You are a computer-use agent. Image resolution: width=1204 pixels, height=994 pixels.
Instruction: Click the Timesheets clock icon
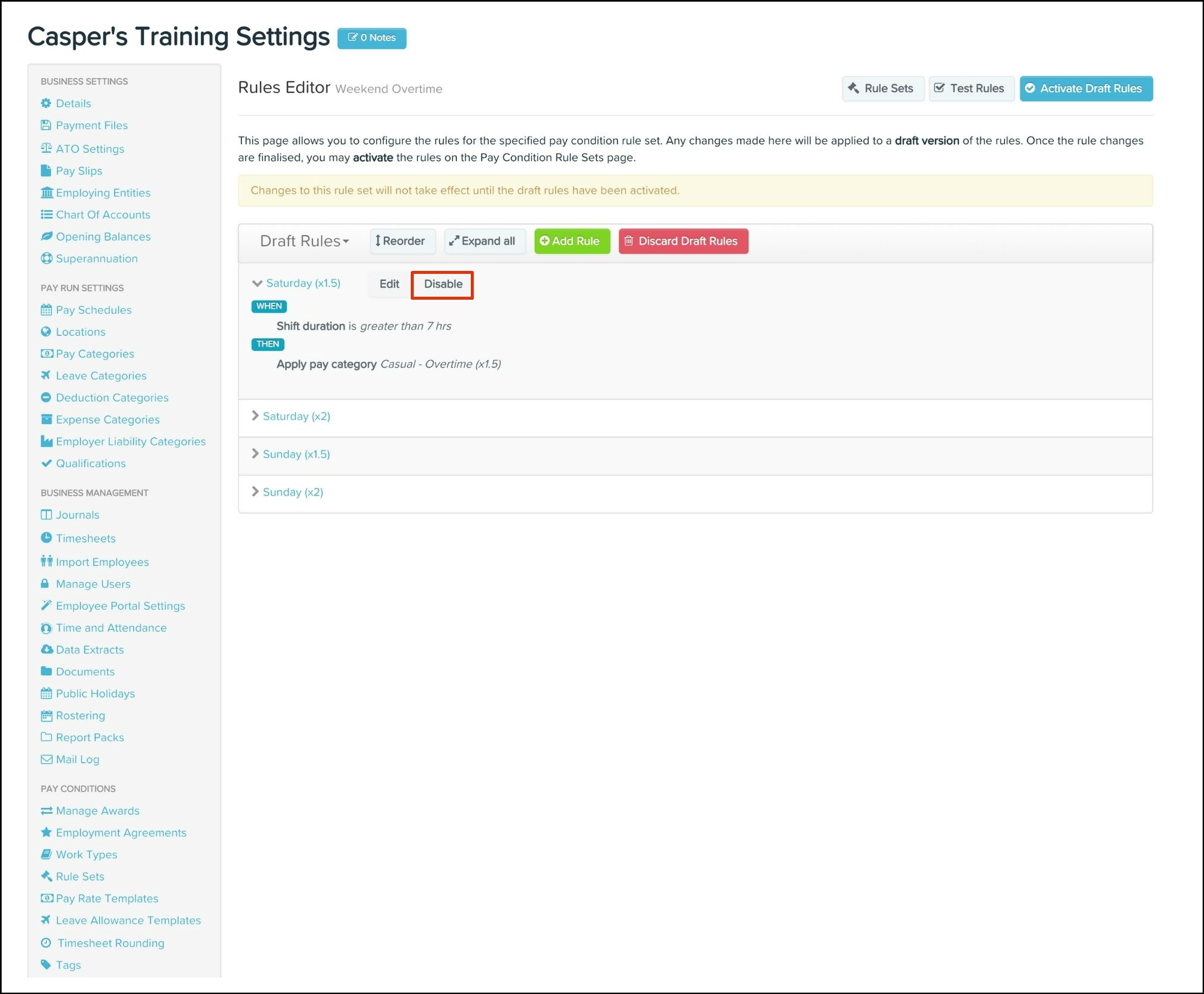[x=46, y=538]
